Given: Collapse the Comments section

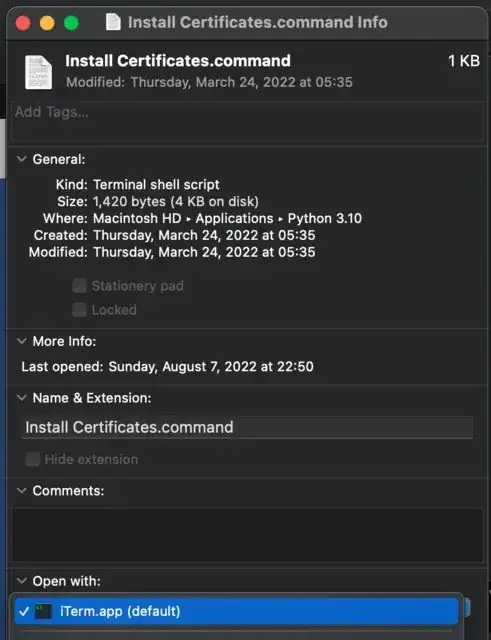Looking at the screenshot, I should point(22,490).
